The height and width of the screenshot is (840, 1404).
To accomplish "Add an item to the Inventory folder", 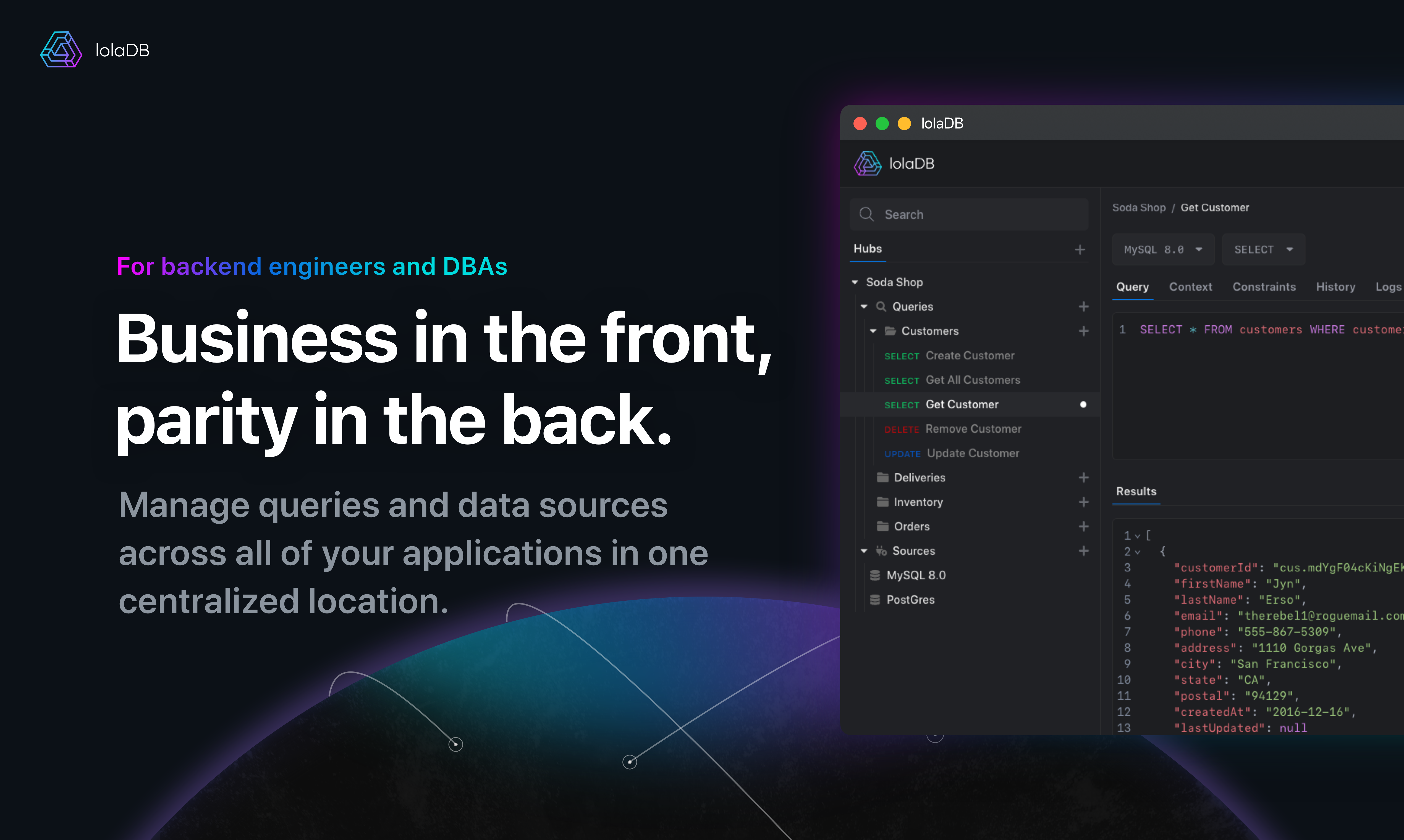I will 1084,502.
